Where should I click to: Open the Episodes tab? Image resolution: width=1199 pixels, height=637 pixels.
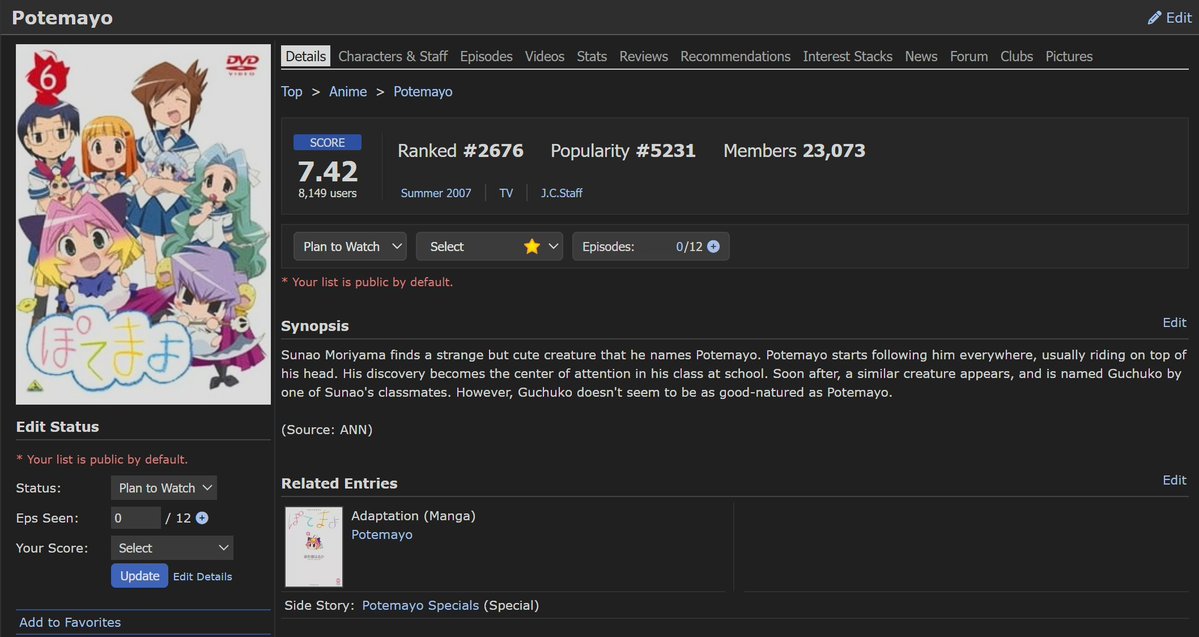tap(486, 56)
